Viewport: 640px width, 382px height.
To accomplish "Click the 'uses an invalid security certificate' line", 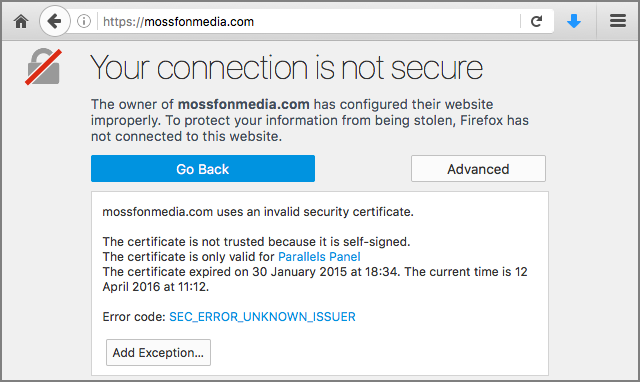I will [258, 212].
